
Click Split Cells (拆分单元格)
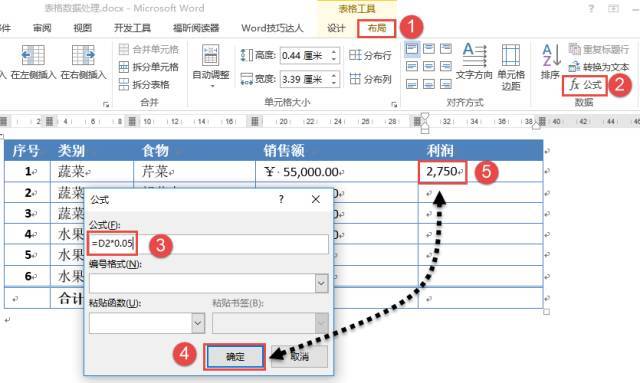tap(149, 67)
